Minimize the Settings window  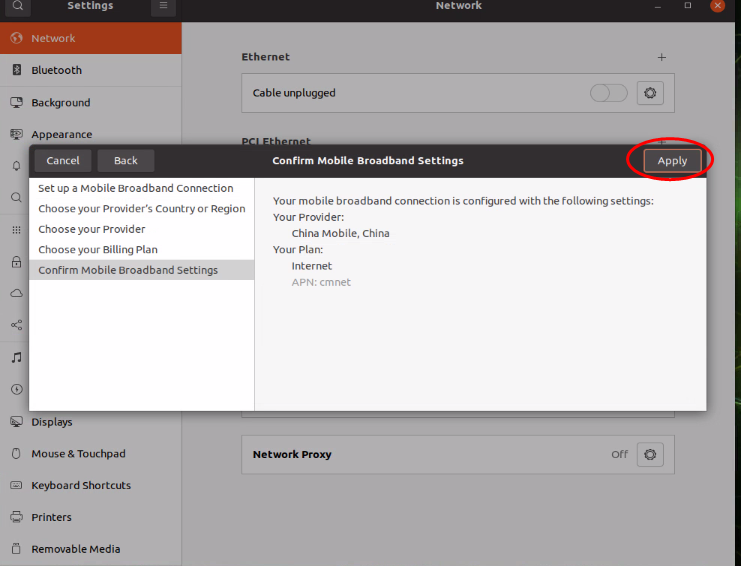click(x=658, y=6)
